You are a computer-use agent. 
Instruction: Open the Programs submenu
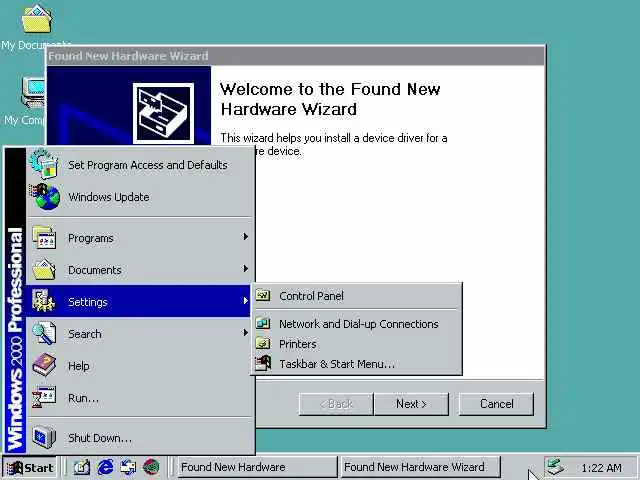pos(139,238)
